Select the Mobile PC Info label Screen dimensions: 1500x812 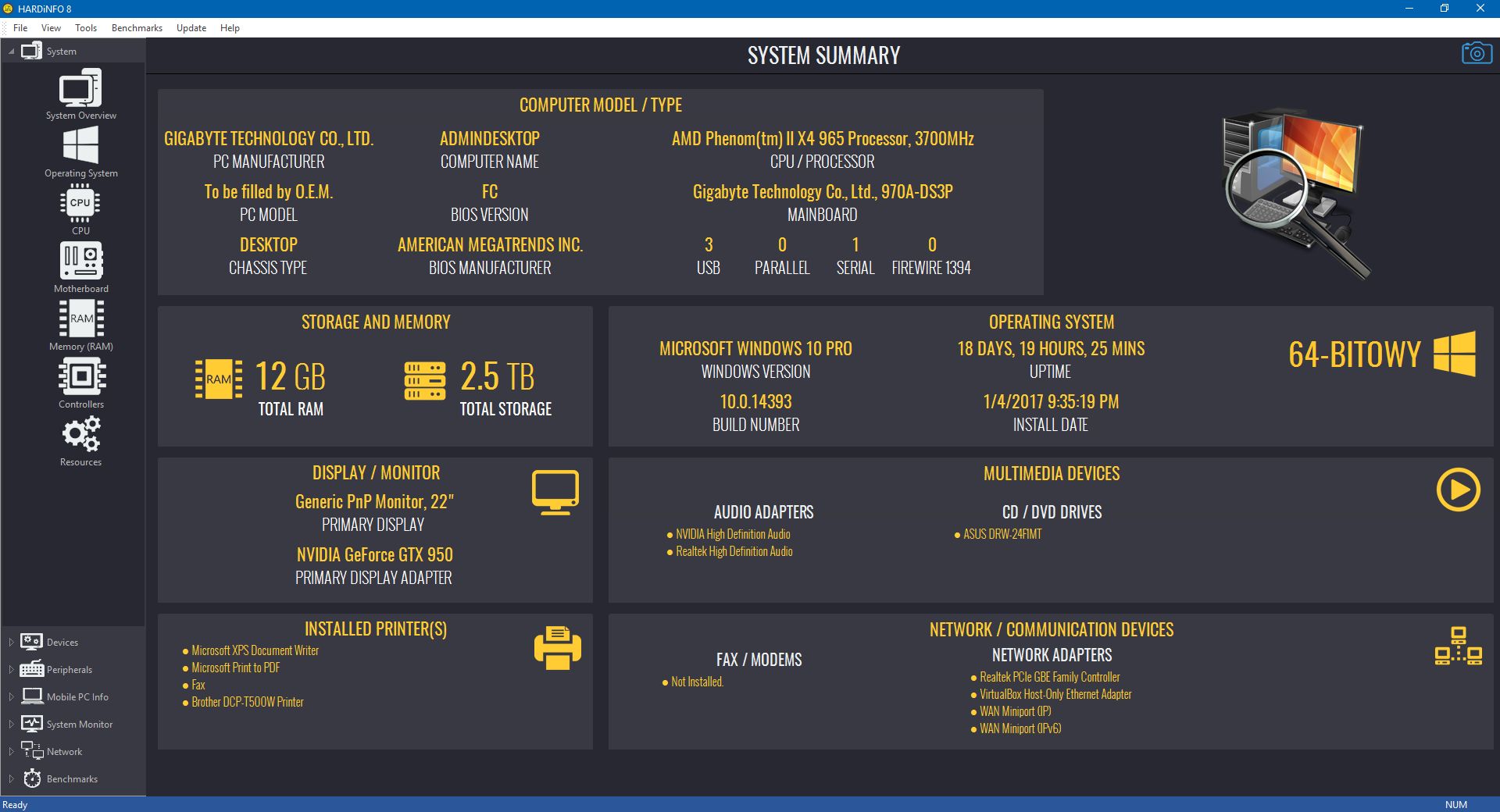point(77,696)
